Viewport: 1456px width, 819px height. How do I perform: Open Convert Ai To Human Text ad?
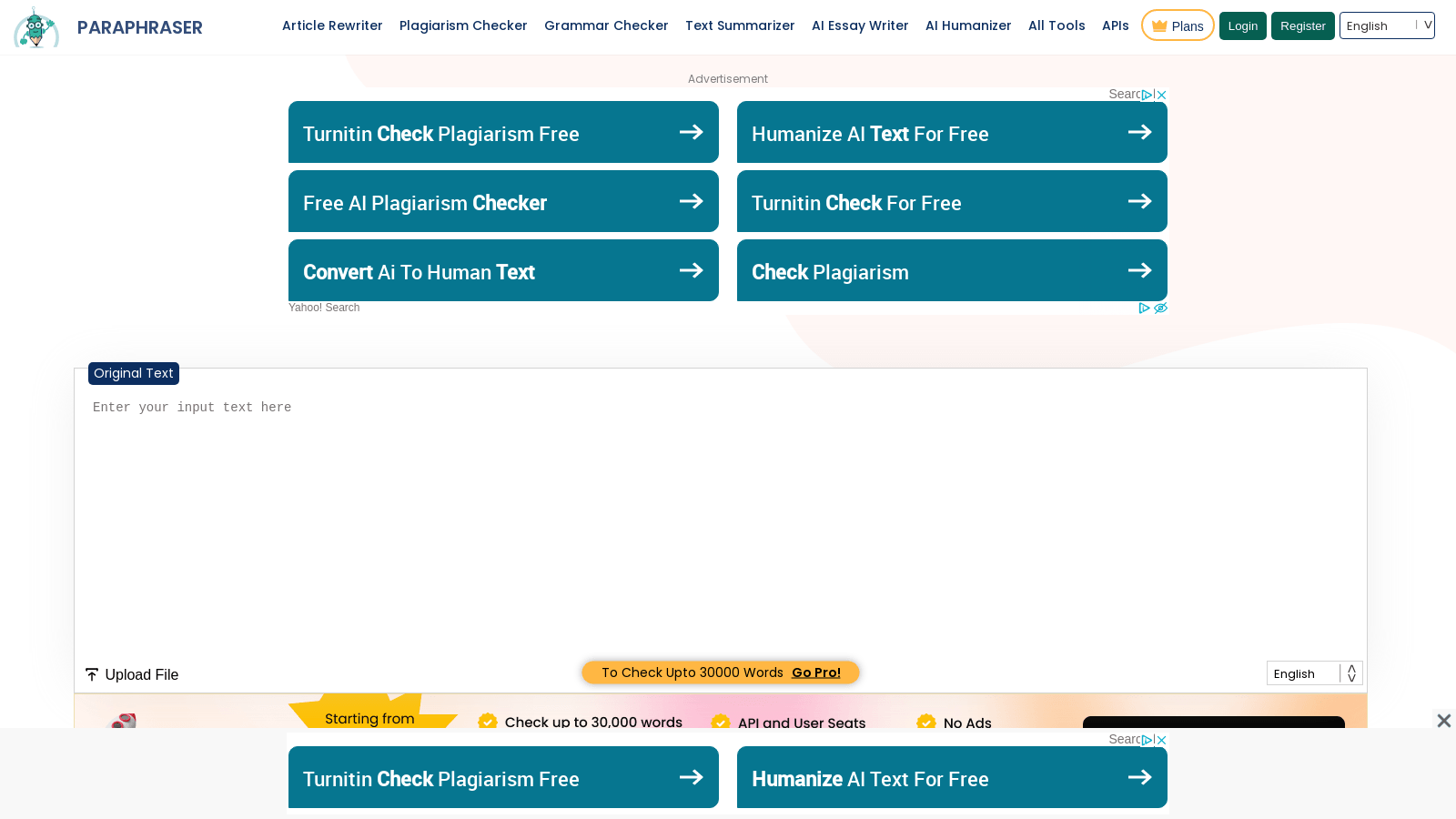(x=503, y=270)
